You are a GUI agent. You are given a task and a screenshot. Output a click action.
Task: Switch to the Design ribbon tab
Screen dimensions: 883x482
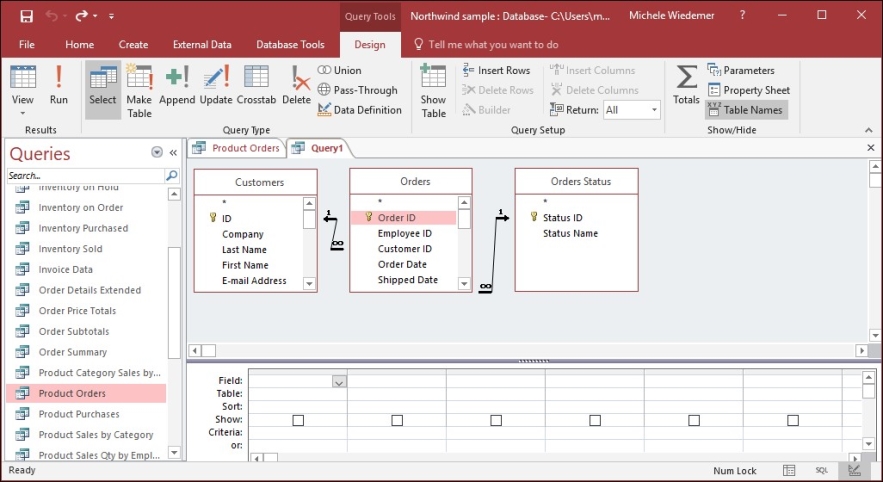pyautogui.click(x=370, y=44)
